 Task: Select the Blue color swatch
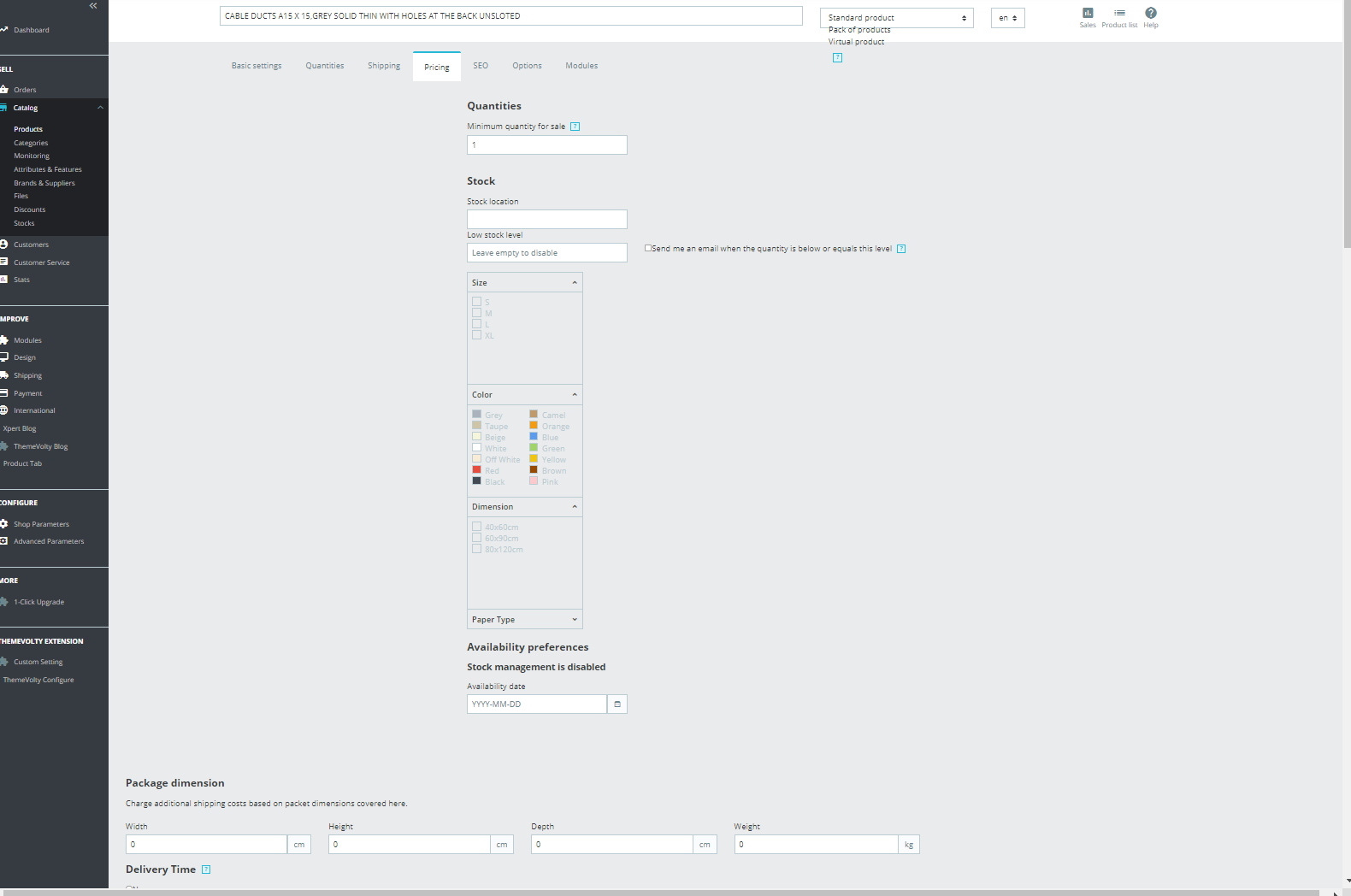(534, 437)
